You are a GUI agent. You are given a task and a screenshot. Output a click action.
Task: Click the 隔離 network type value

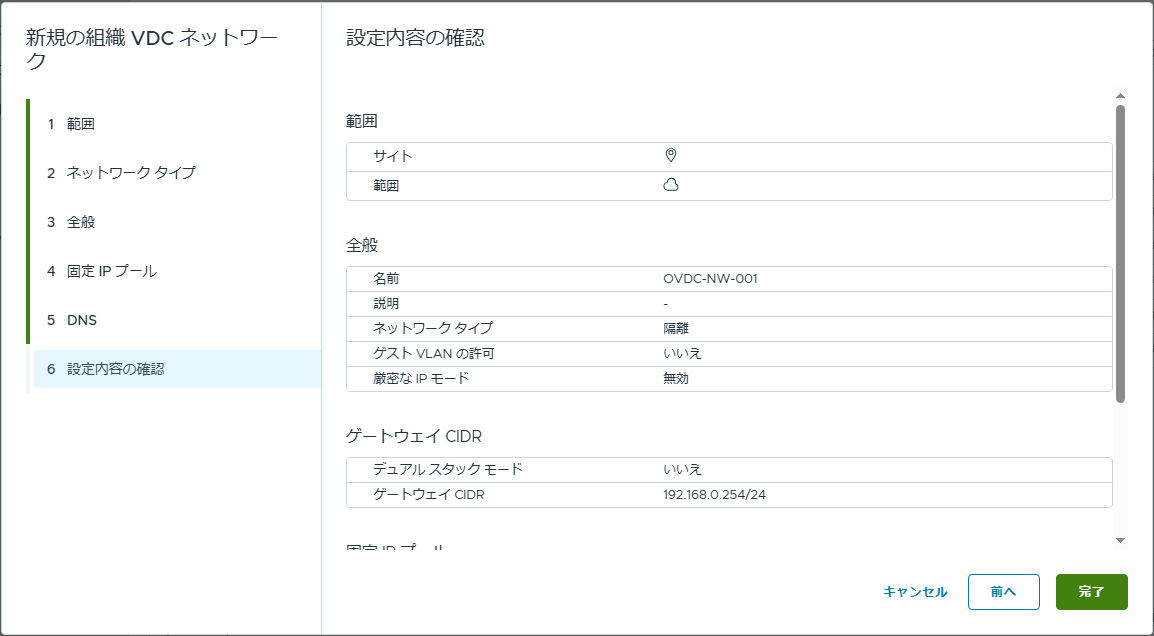[x=676, y=328]
